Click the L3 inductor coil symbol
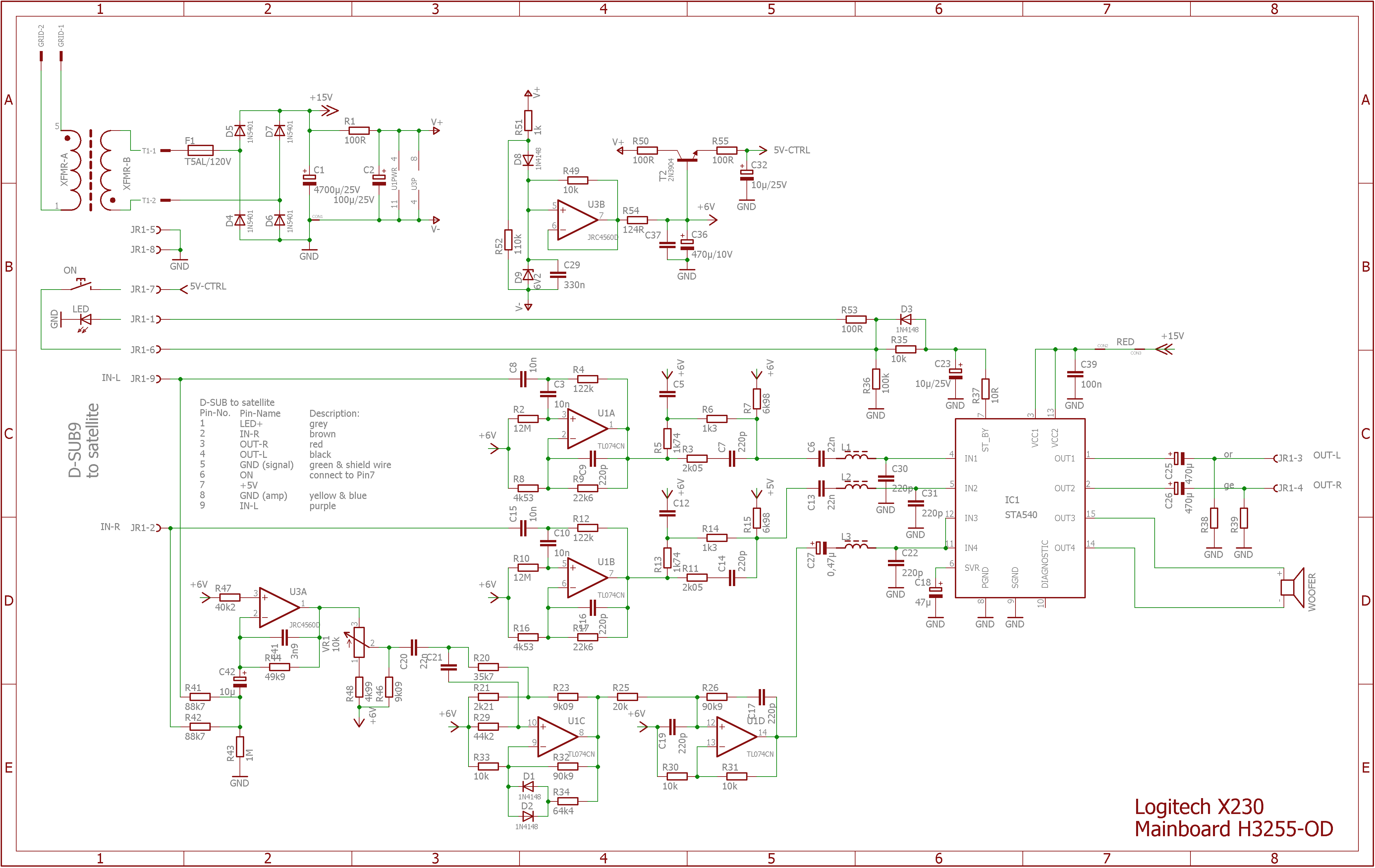Image resolution: width=1375 pixels, height=868 pixels. click(856, 546)
